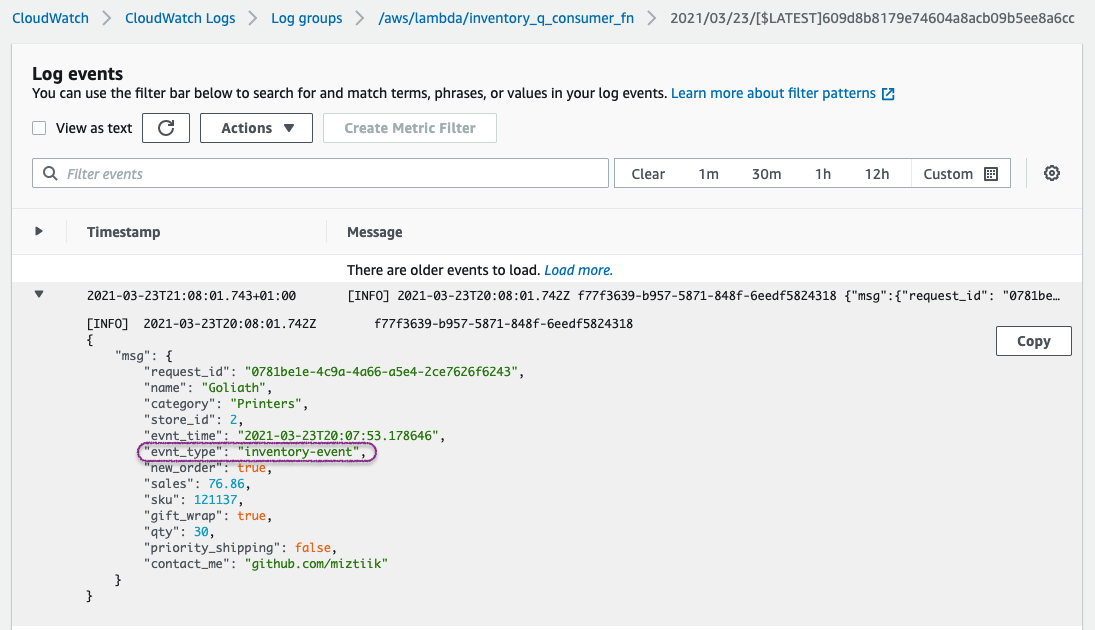Image resolution: width=1095 pixels, height=630 pixels.
Task: Click the gift_wrap value true
Action: [251, 516]
